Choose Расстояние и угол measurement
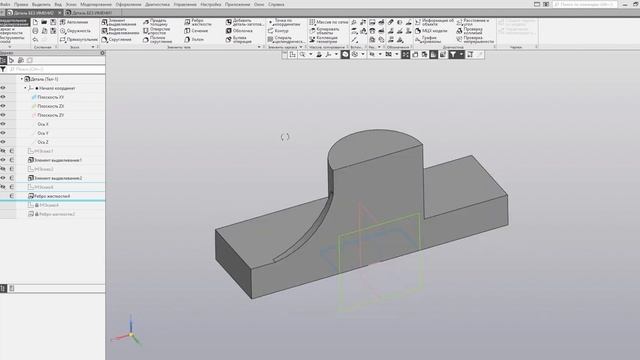This screenshot has height=360, width=640. (x=473, y=22)
